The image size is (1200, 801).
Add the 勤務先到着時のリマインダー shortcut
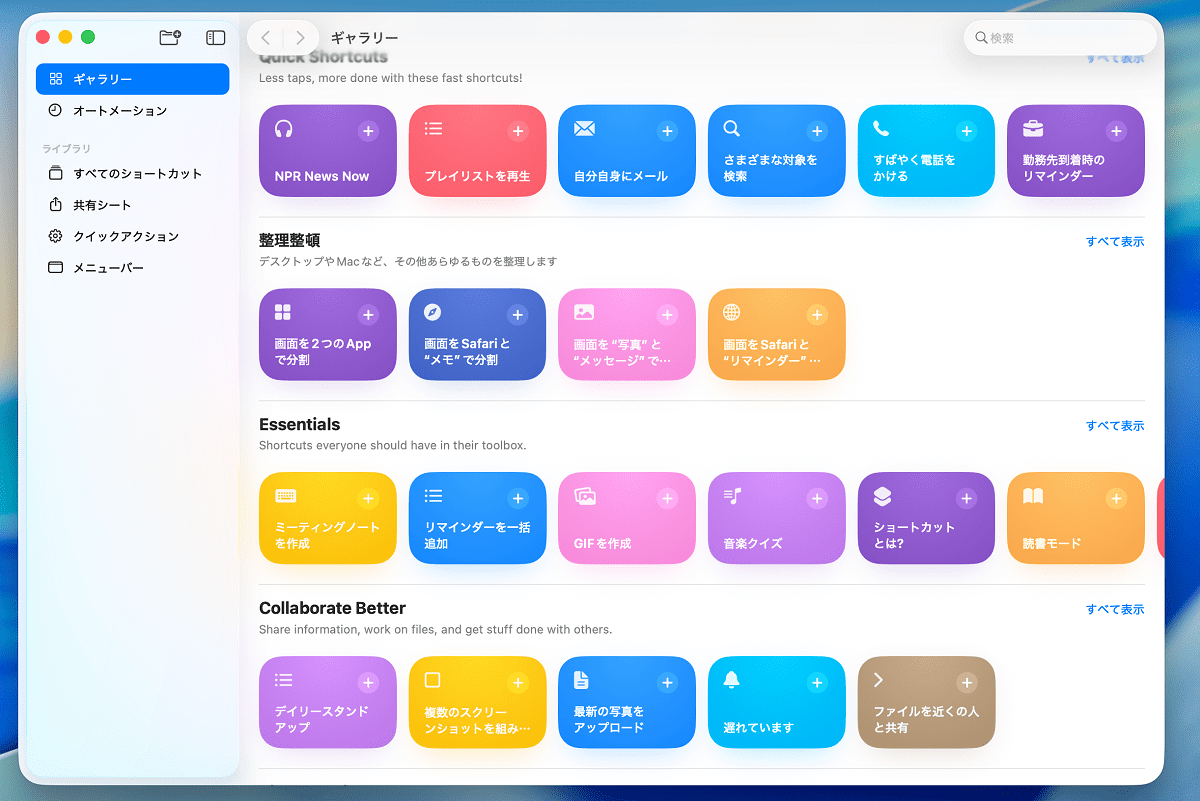[x=1116, y=131]
